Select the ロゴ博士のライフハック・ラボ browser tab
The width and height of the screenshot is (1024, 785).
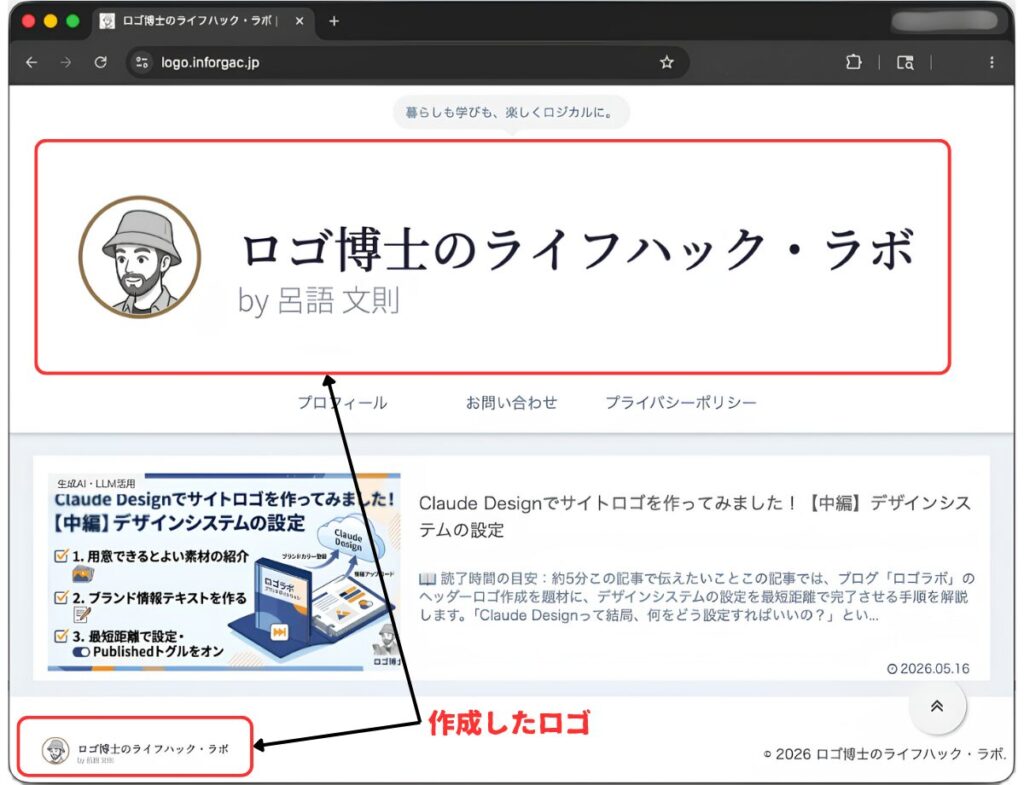(204, 21)
